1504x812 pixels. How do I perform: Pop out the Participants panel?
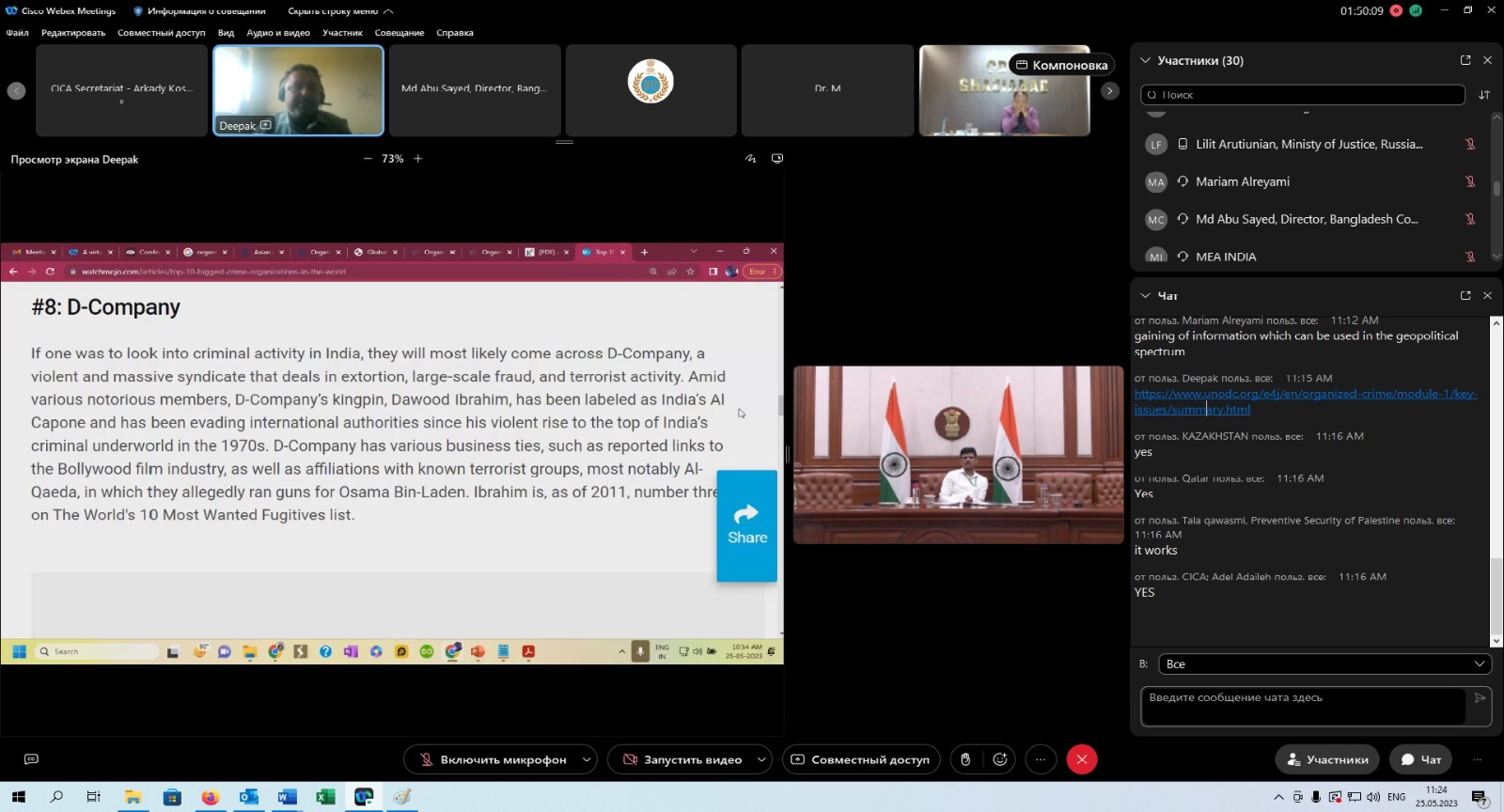click(1465, 60)
